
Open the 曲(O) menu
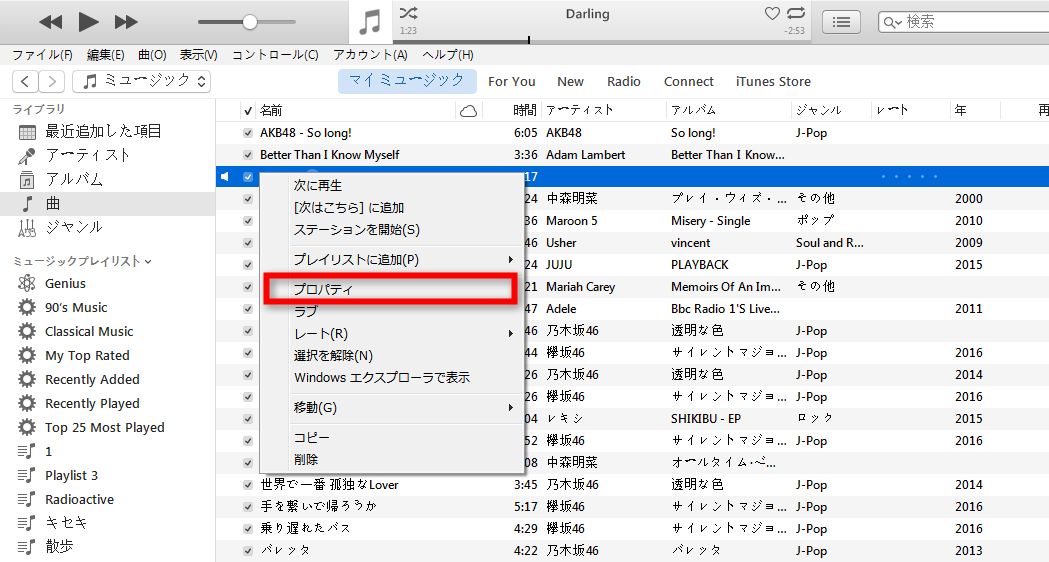click(x=152, y=55)
